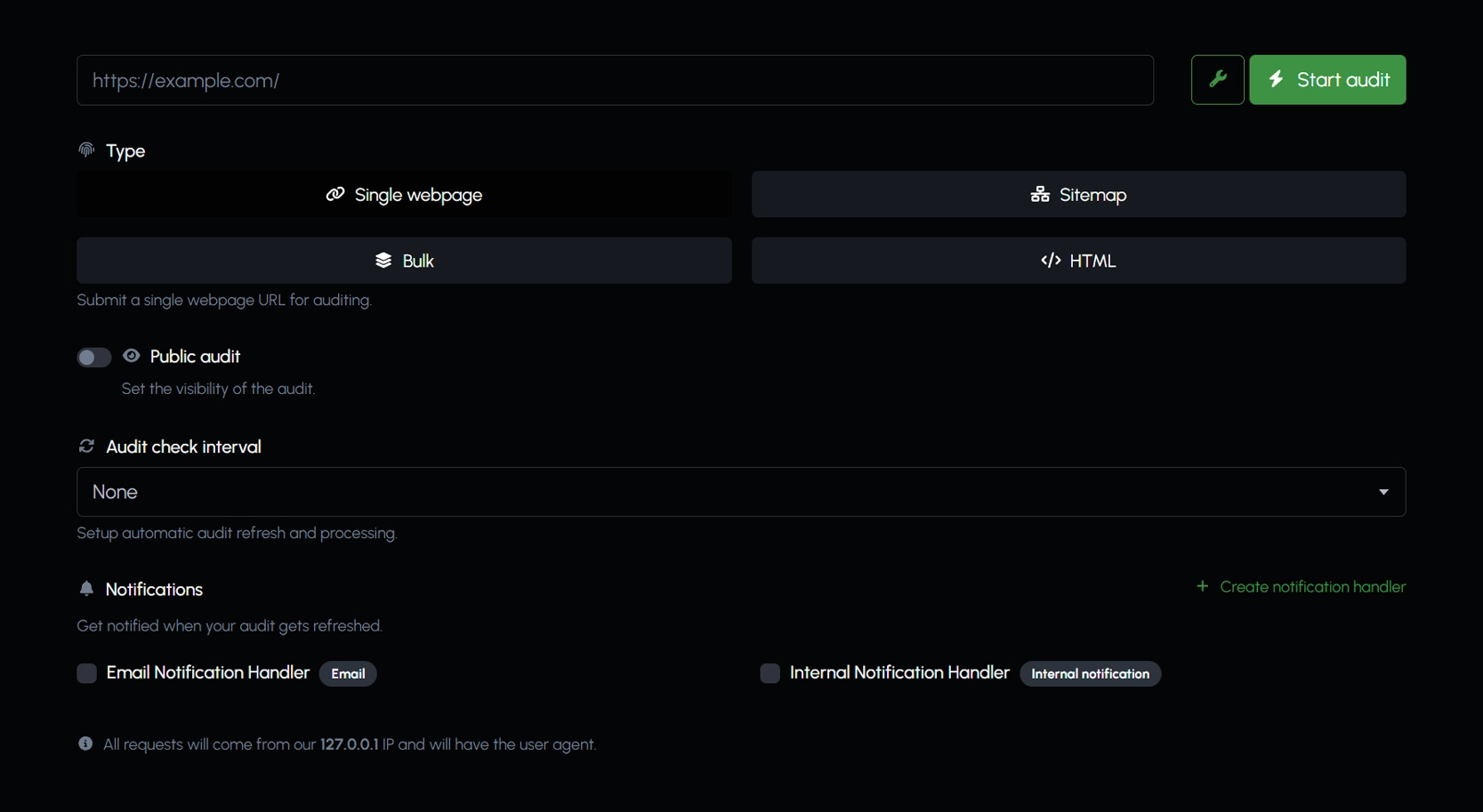The height and width of the screenshot is (812, 1483).
Task: Toggle the Public audit switch
Action: pos(93,358)
